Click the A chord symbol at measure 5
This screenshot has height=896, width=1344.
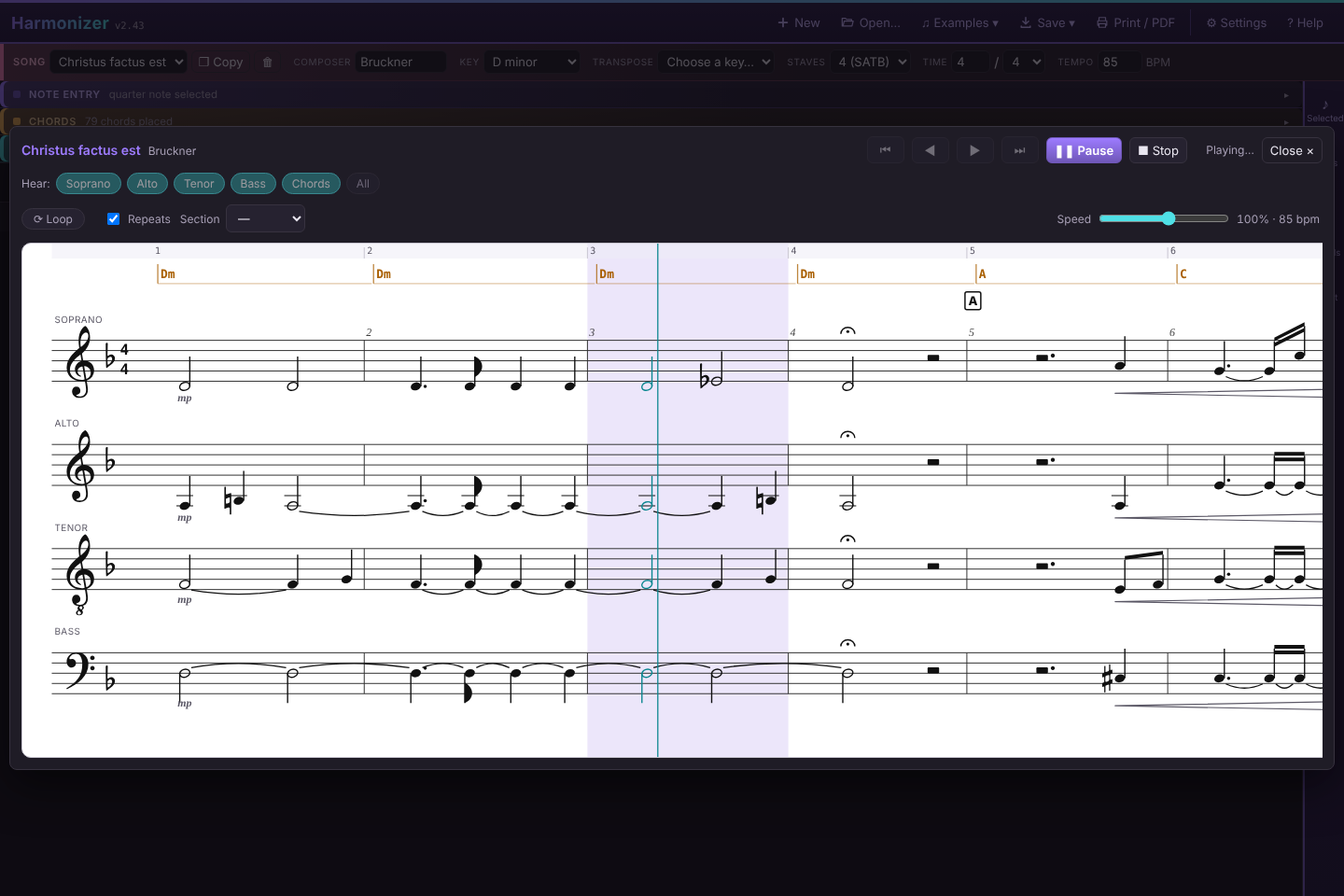tap(982, 274)
